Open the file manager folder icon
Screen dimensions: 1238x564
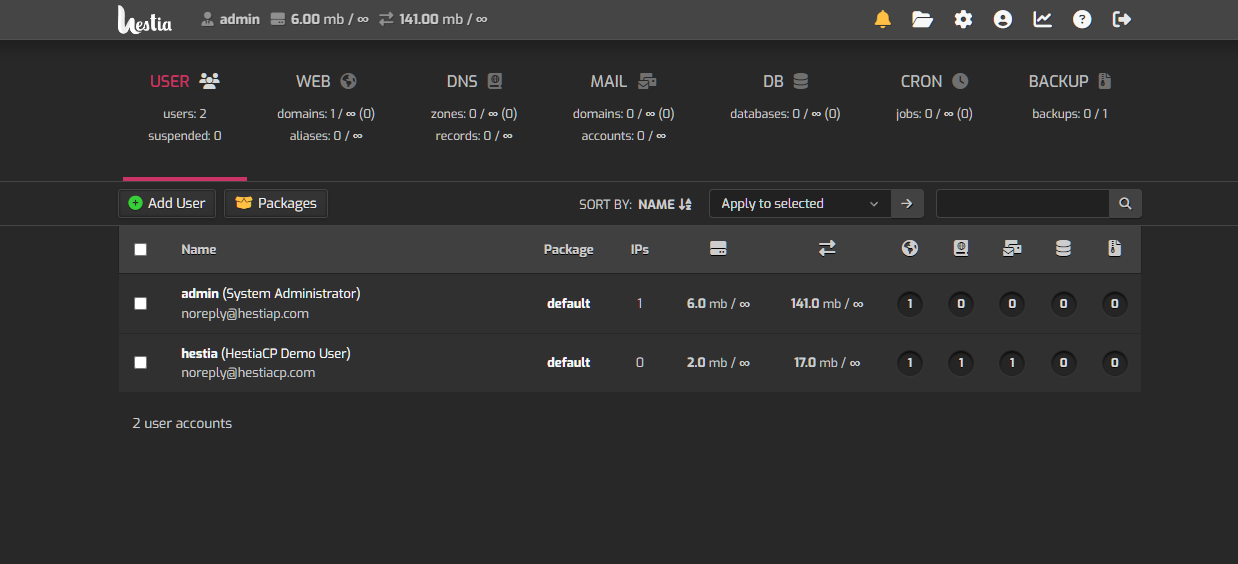922,19
